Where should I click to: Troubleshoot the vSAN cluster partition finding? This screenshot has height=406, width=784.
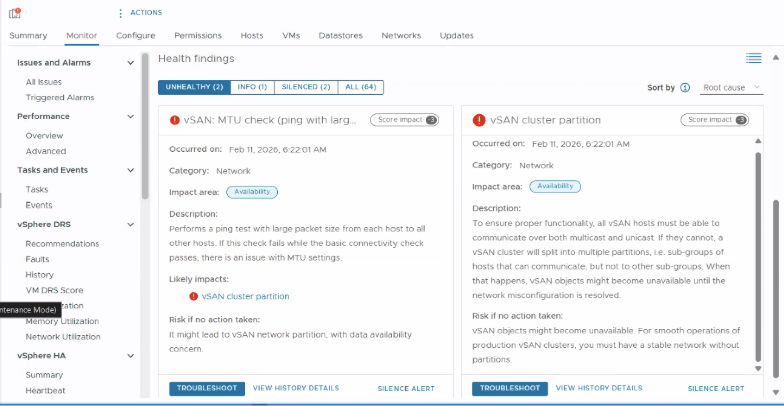click(510, 388)
